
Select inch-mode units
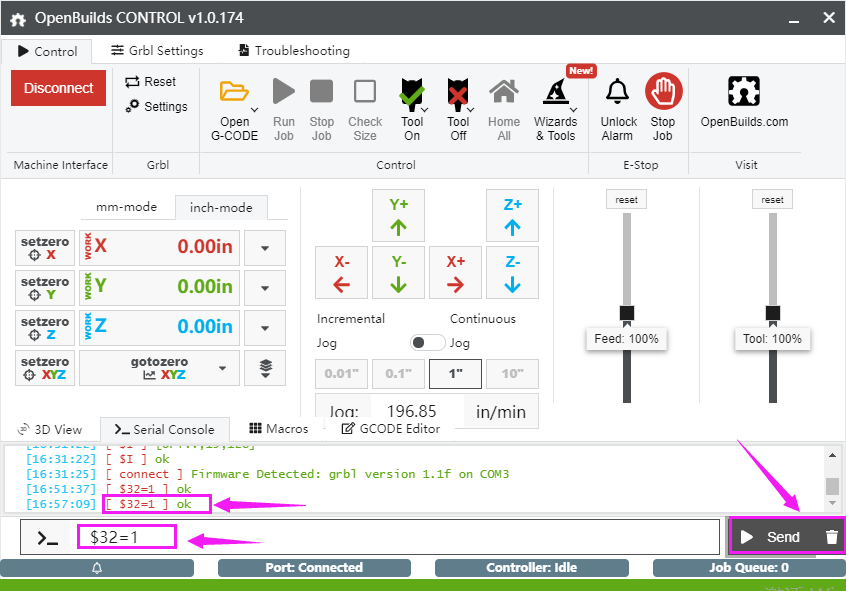coord(221,207)
